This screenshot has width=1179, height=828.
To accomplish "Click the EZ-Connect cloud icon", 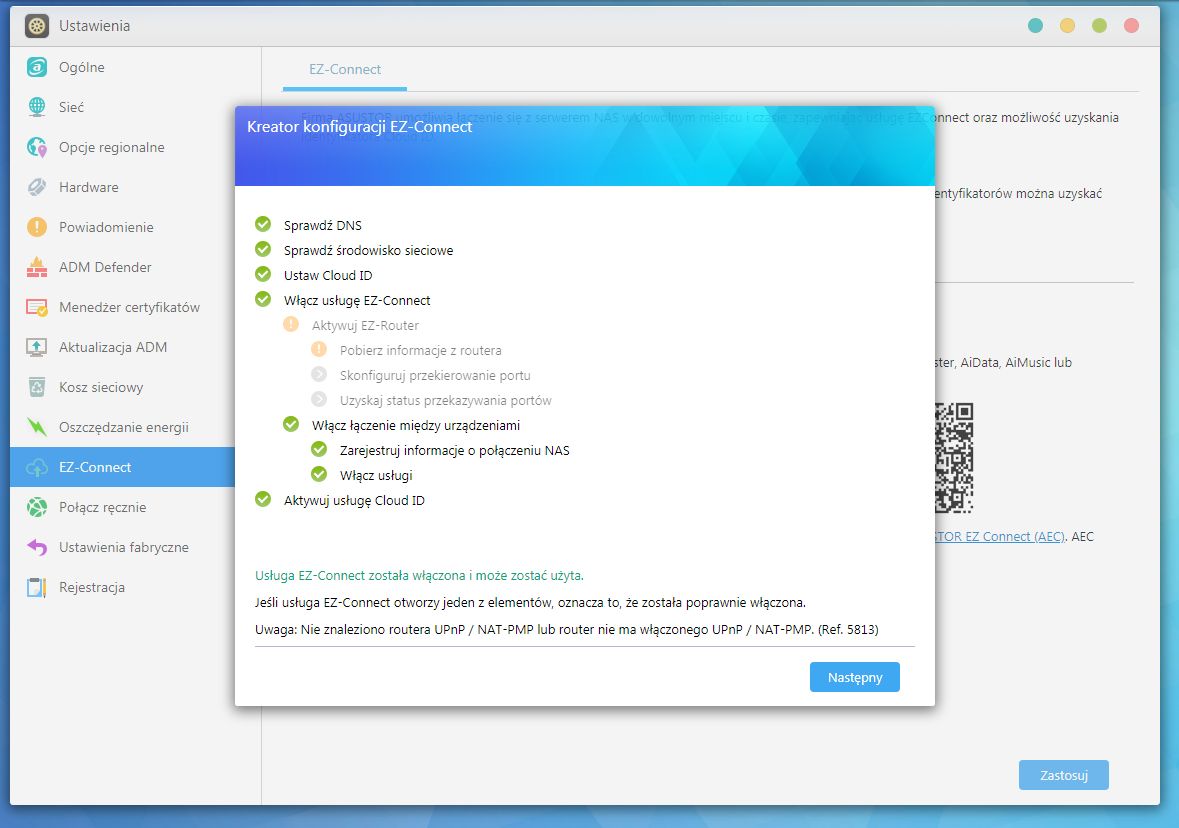I will pos(37,467).
